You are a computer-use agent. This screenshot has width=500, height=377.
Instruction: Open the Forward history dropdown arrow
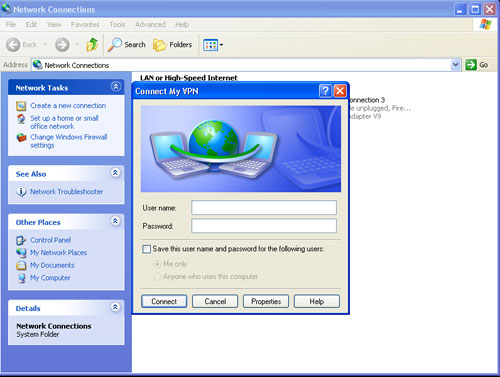point(77,44)
